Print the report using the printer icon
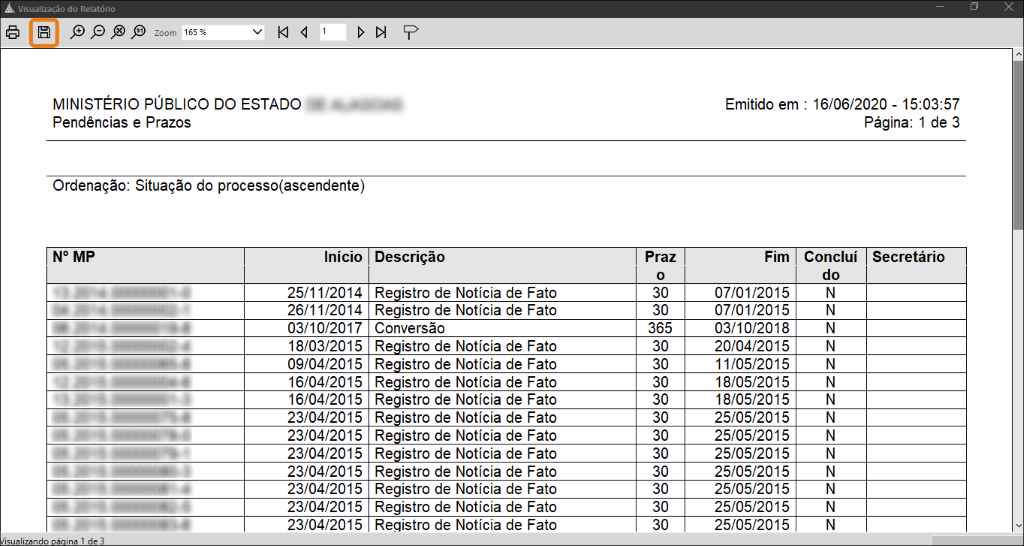 (x=12, y=32)
